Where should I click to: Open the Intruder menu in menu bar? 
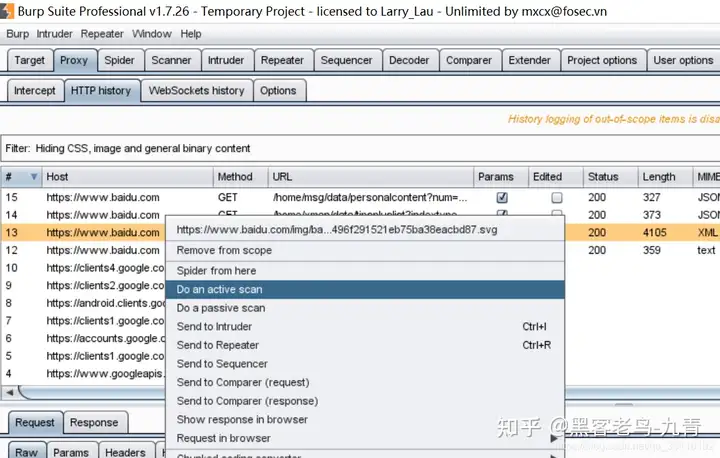pos(54,34)
